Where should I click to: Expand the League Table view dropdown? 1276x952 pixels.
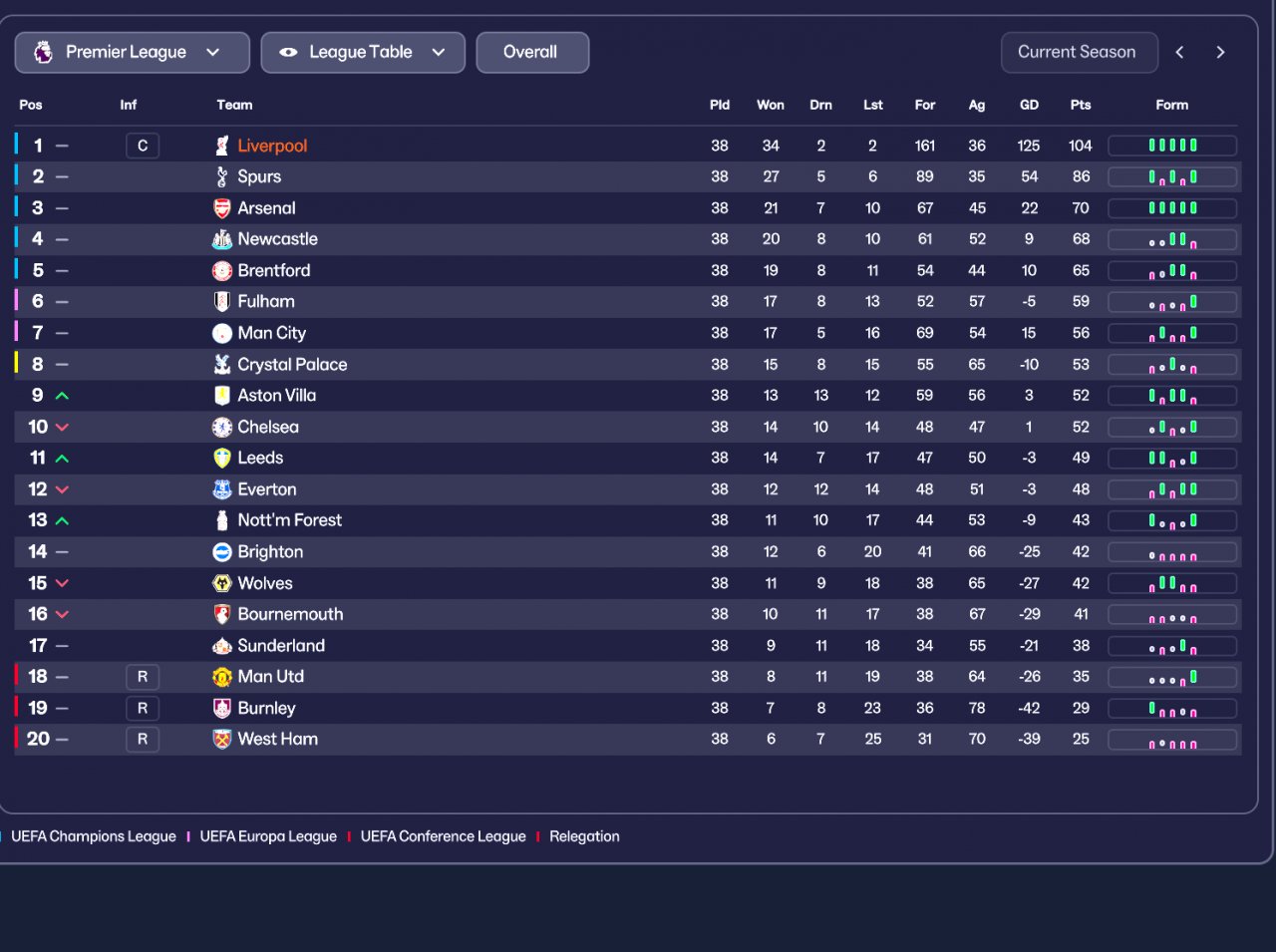click(363, 53)
